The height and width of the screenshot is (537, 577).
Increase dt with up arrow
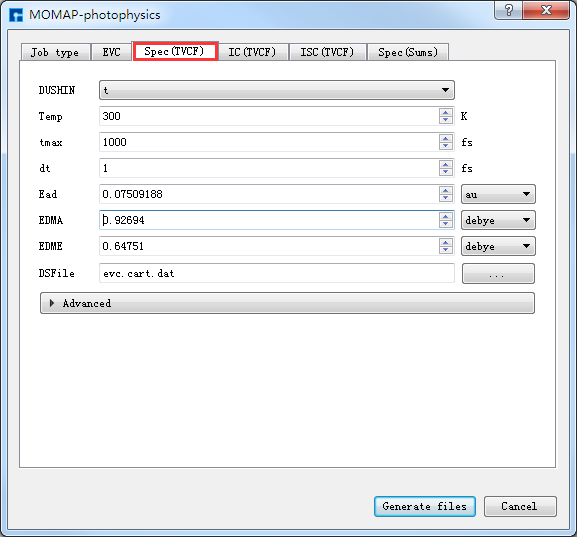[446, 164]
